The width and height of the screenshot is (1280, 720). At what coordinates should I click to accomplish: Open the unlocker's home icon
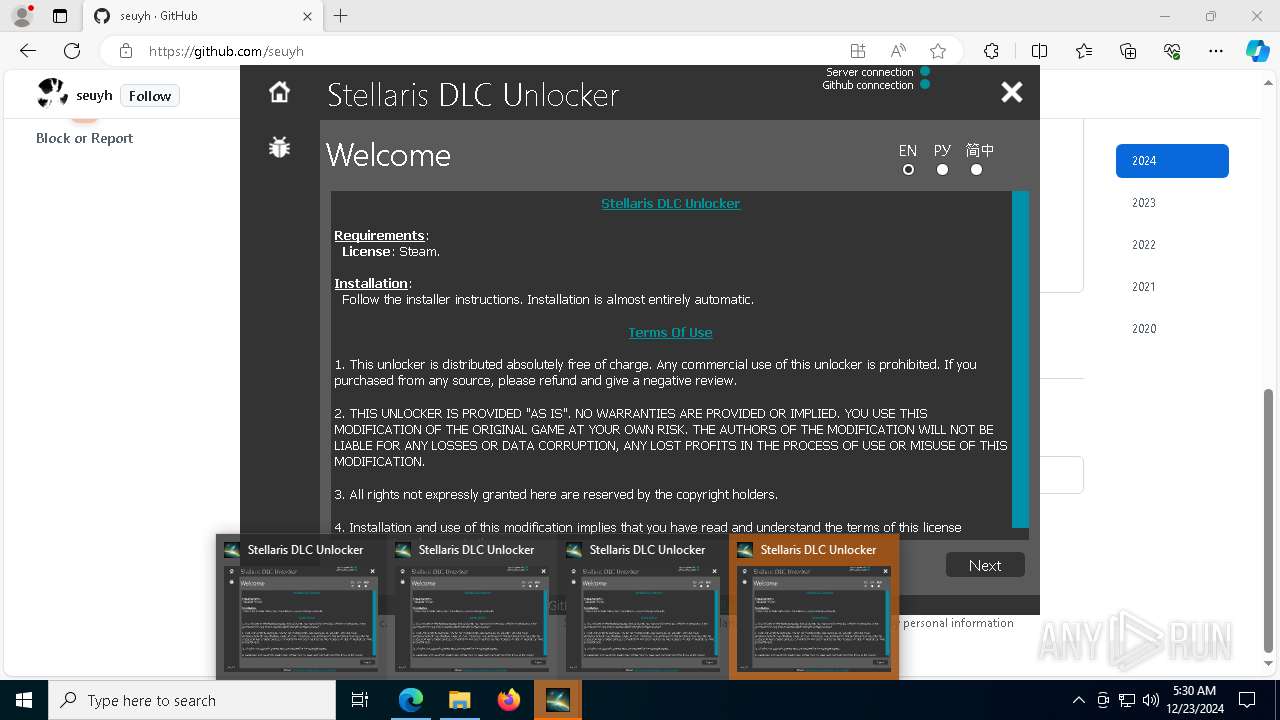point(279,92)
